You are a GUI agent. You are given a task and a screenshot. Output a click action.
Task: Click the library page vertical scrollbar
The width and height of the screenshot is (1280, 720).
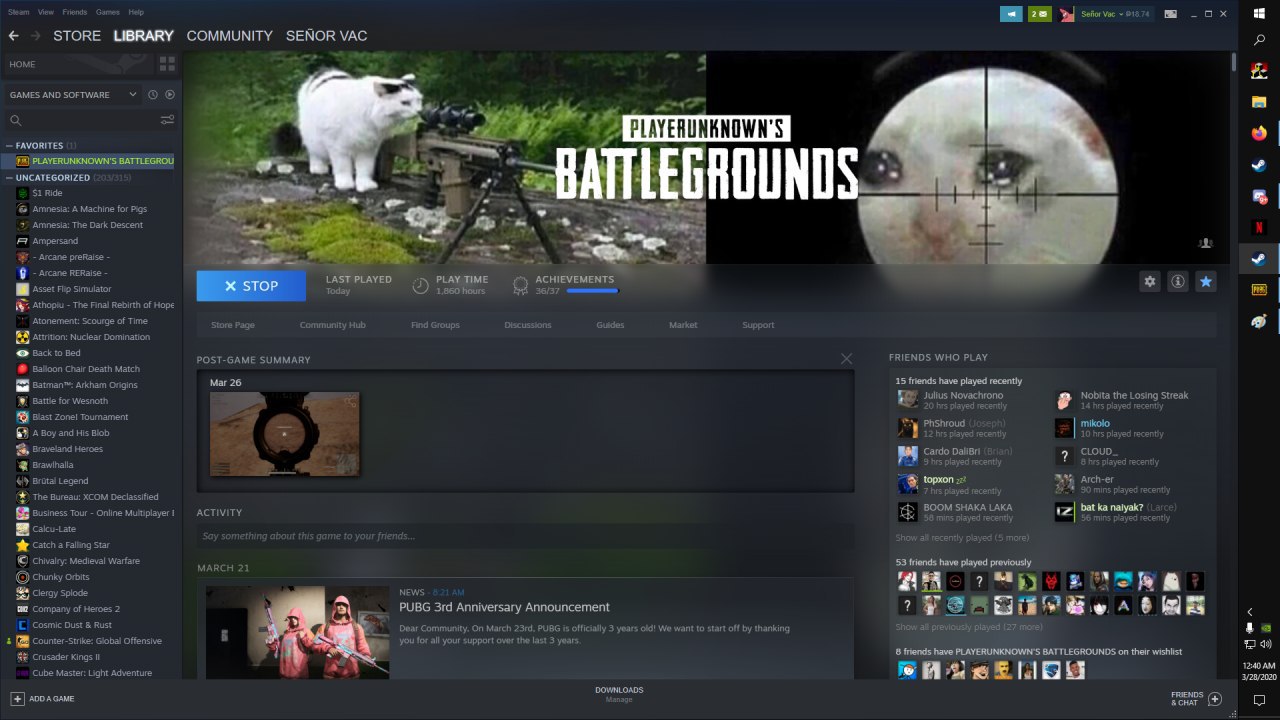pyautogui.click(x=1233, y=64)
